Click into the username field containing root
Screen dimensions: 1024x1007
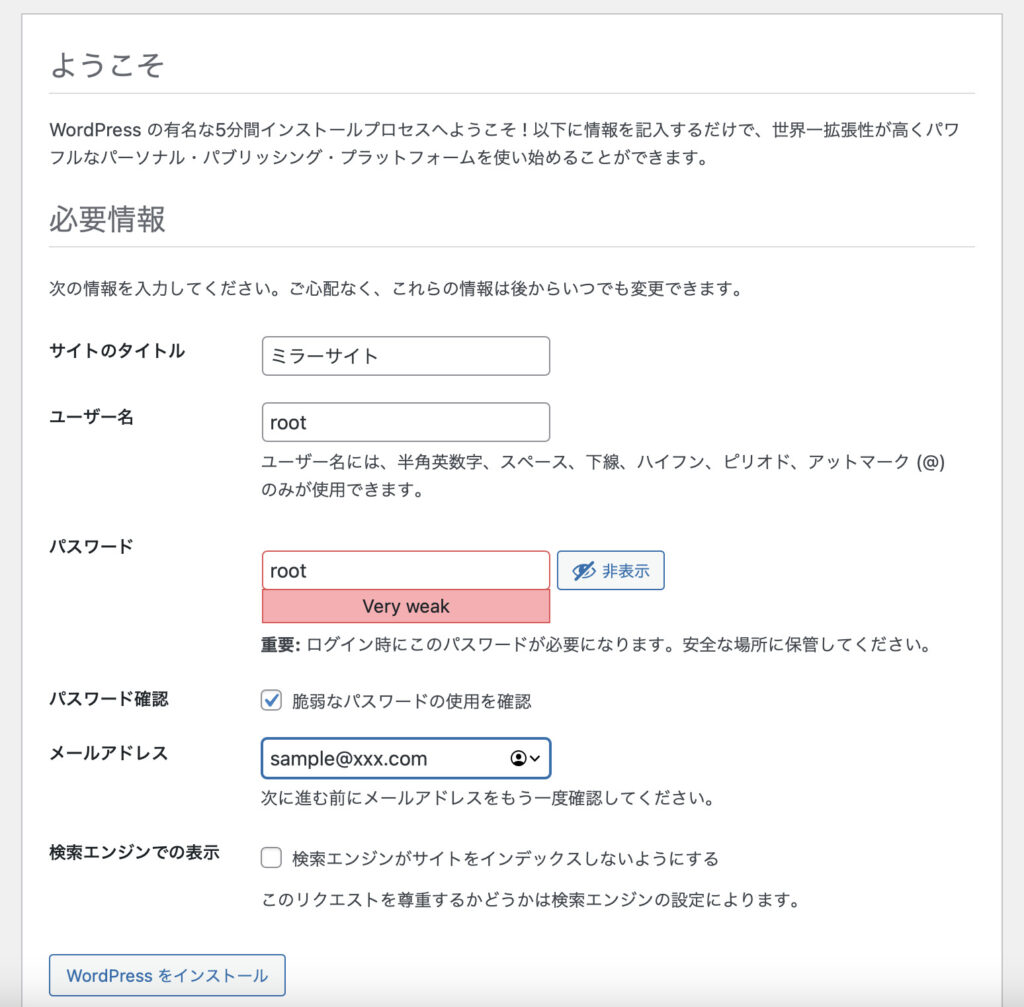pos(405,422)
